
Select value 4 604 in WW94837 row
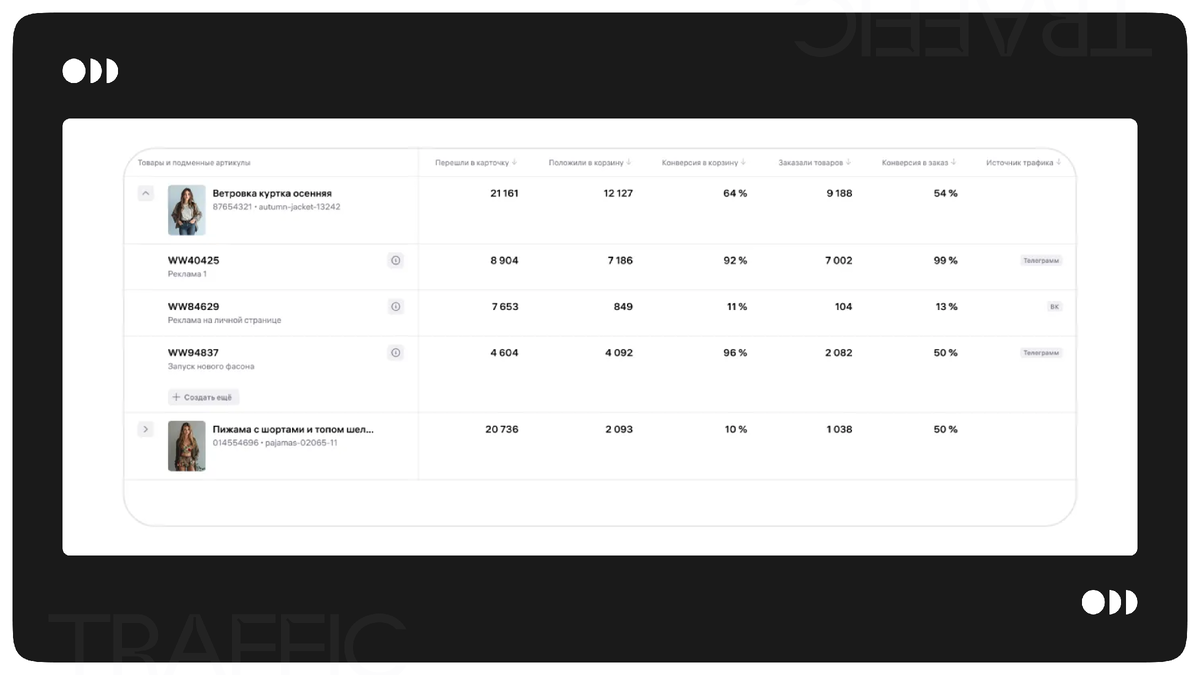(504, 352)
